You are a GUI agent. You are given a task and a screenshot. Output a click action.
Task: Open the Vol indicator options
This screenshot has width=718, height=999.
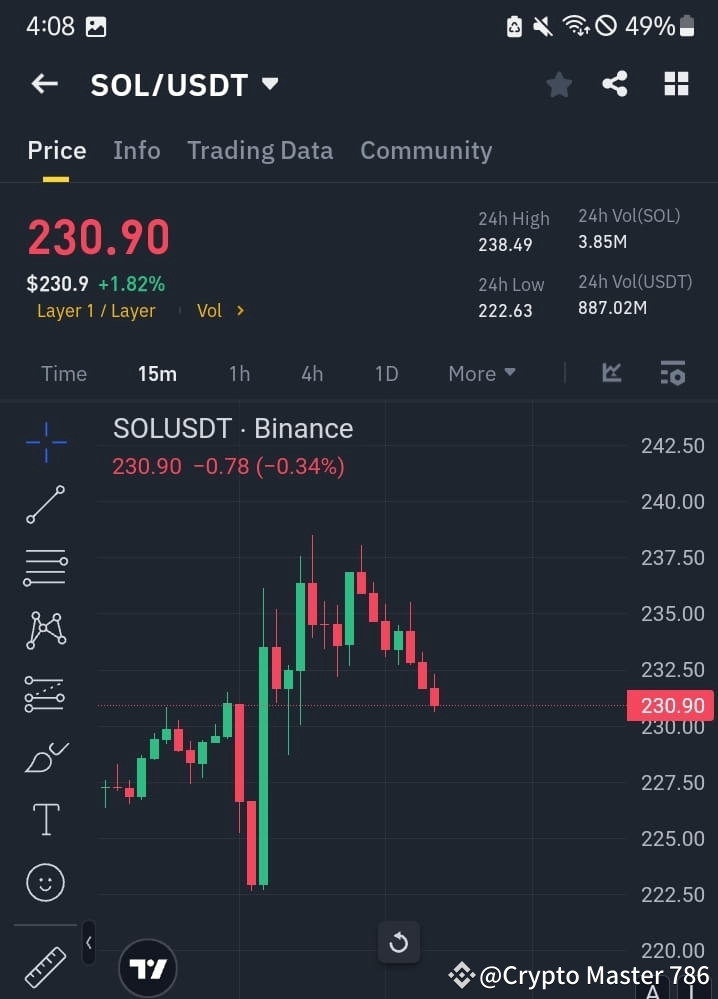pyautogui.click(x=218, y=310)
